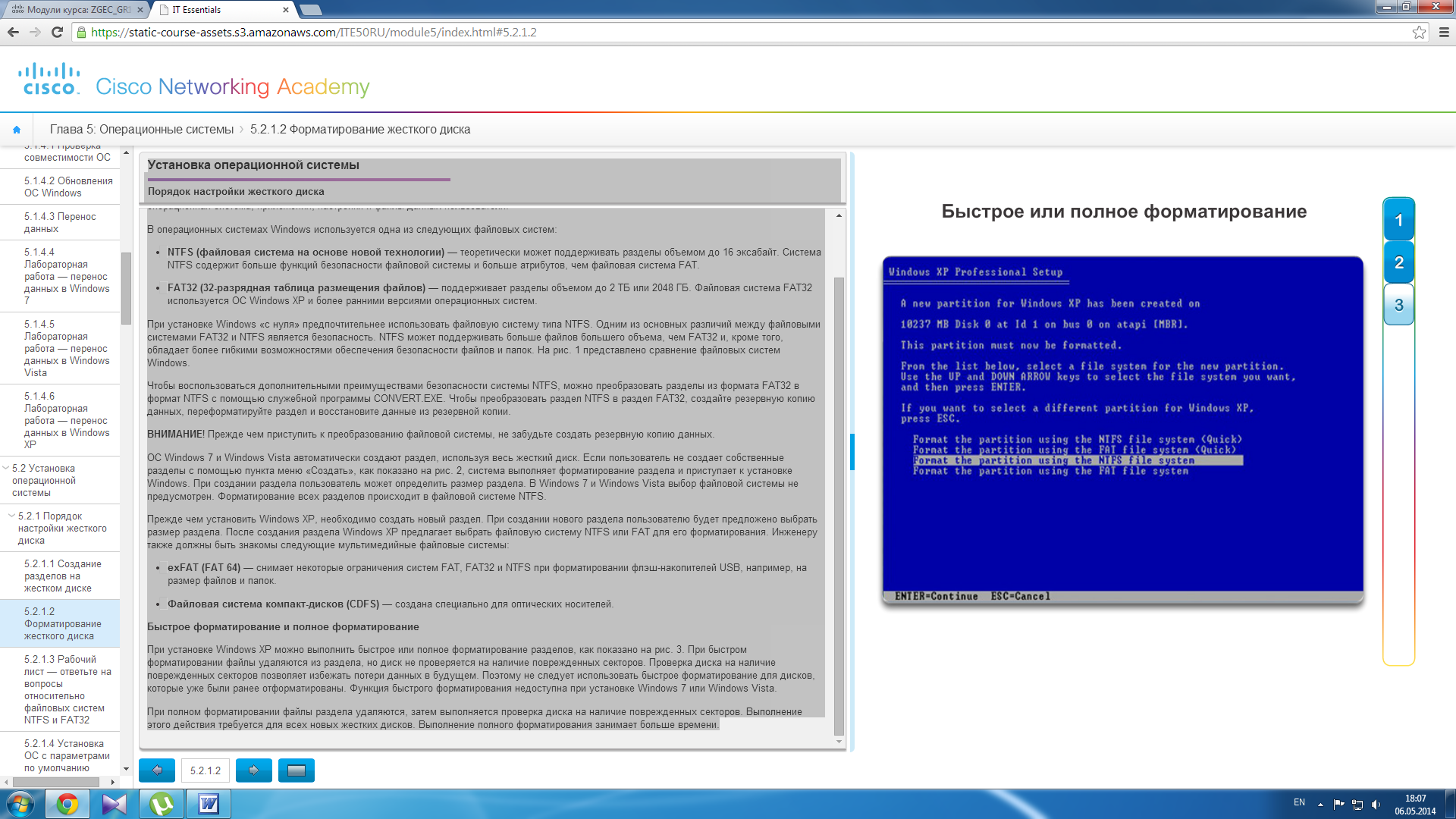Show figure 1
Image resolution: width=1456 pixels, height=819 pixels.
[1399, 221]
